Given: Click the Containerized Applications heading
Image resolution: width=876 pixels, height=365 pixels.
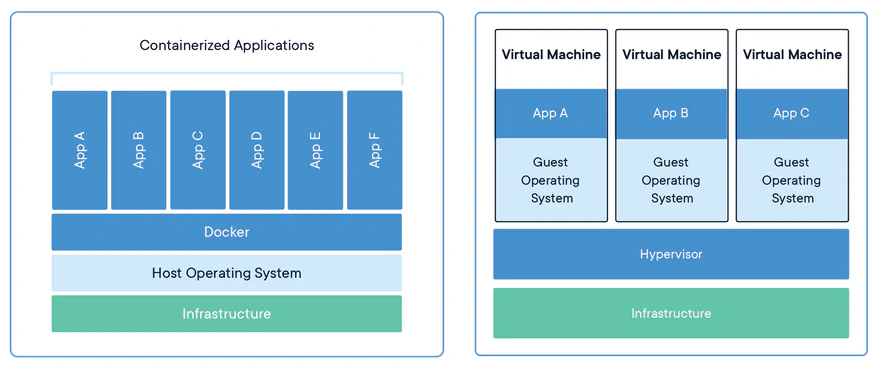Looking at the screenshot, I should click(x=227, y=45).
